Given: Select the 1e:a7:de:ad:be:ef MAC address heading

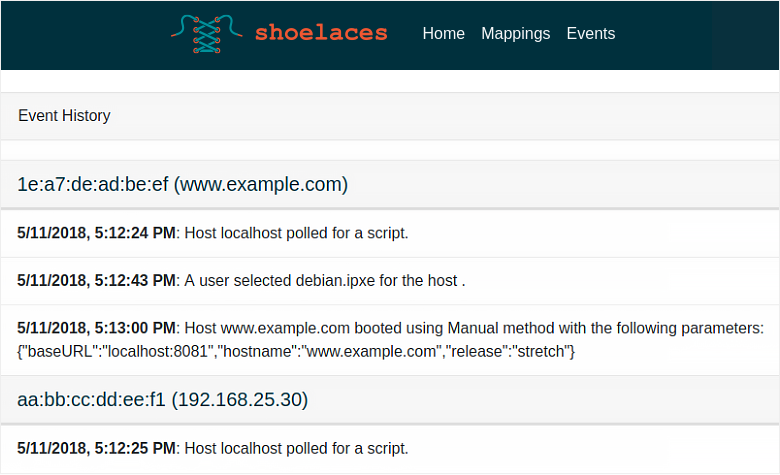Looking at the screenshot, I should point(92,184).
